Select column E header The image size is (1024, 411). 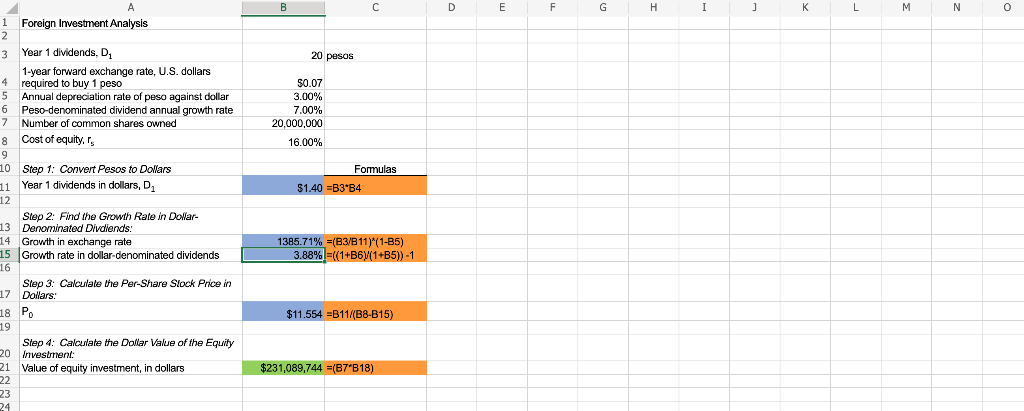coord(502,8)
